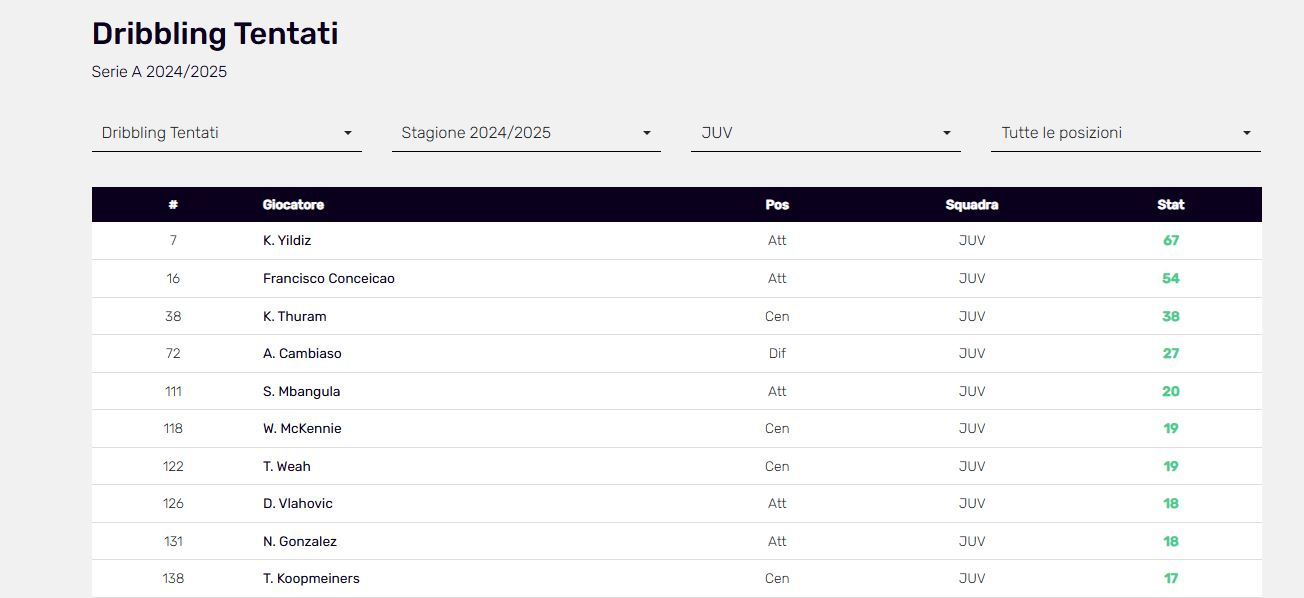The image size is (1304, 598).
Task: Sort table by the Giocatore column header
Action: point(293,204)
